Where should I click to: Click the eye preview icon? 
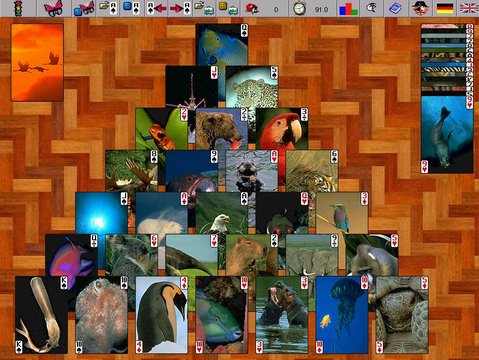[x=371, y=8]
